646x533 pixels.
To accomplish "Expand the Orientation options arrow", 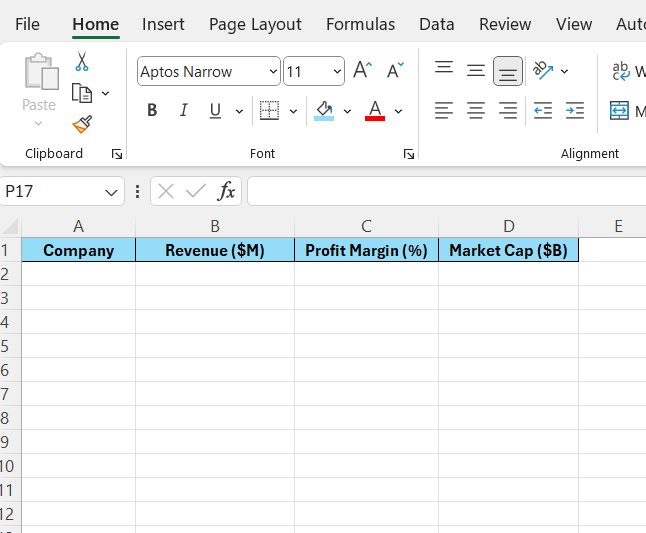I will [x=564, y=72].
